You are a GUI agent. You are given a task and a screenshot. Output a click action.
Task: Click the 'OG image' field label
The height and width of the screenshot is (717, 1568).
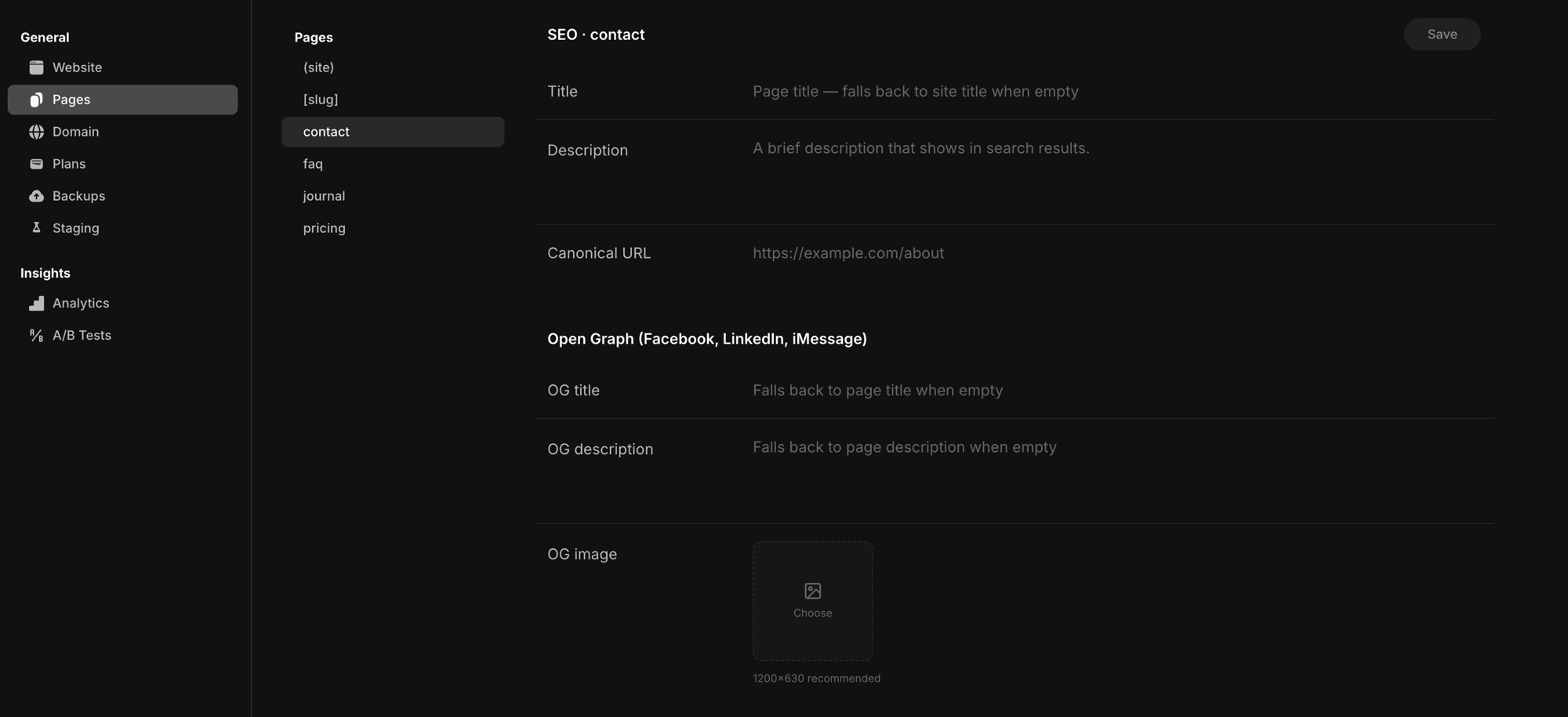tap(582, 555)
